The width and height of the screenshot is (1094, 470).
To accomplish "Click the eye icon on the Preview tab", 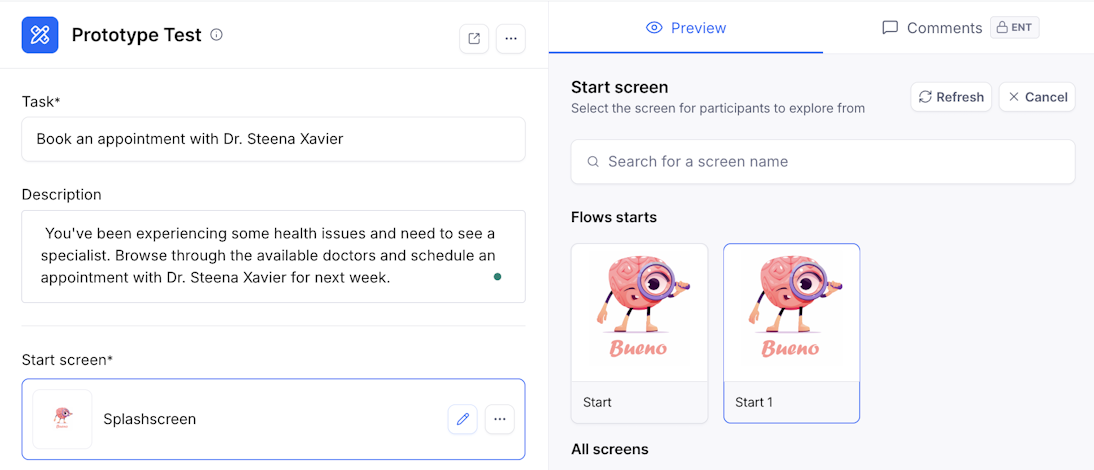I will 654,28.
